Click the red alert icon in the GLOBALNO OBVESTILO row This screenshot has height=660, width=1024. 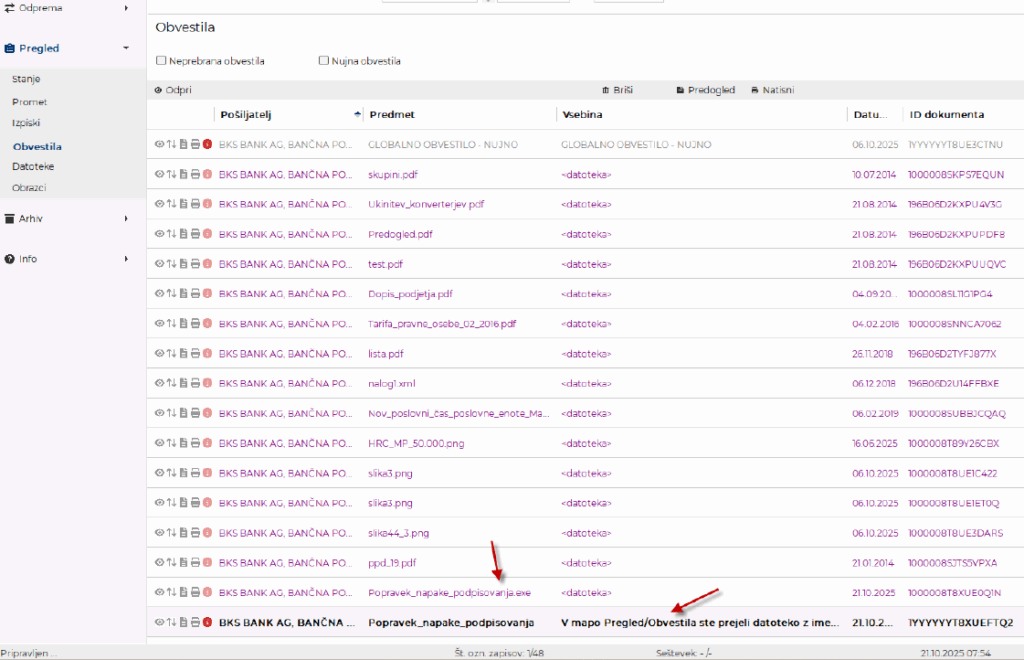(x=207, y=145)
